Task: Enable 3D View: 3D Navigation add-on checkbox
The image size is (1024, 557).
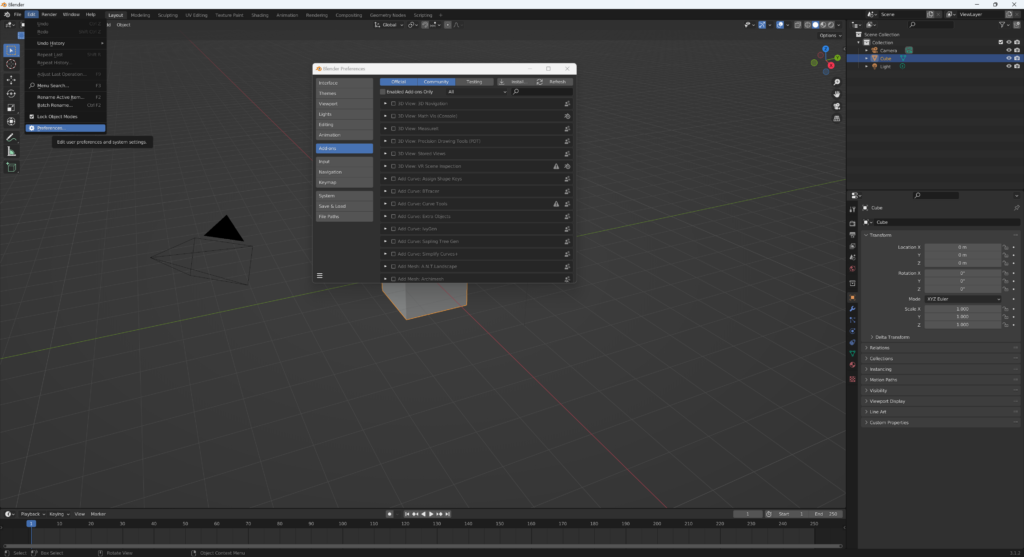Action: (x=393, y=104)
